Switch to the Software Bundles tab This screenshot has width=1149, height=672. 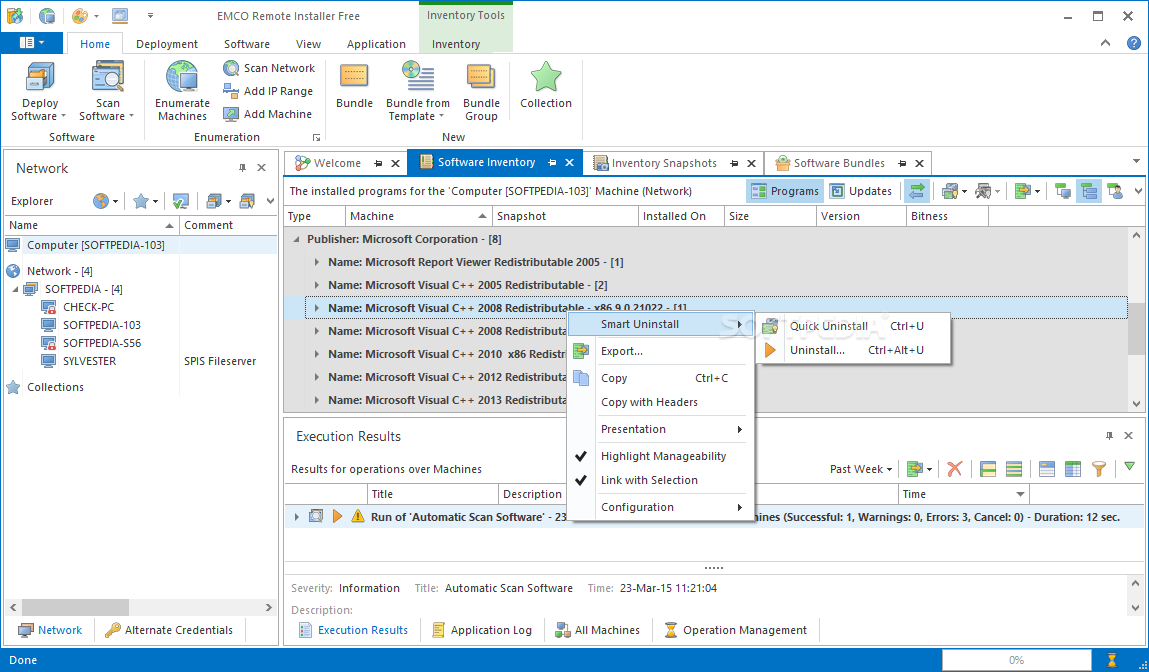pyautogui.click(x=839, y=163)
